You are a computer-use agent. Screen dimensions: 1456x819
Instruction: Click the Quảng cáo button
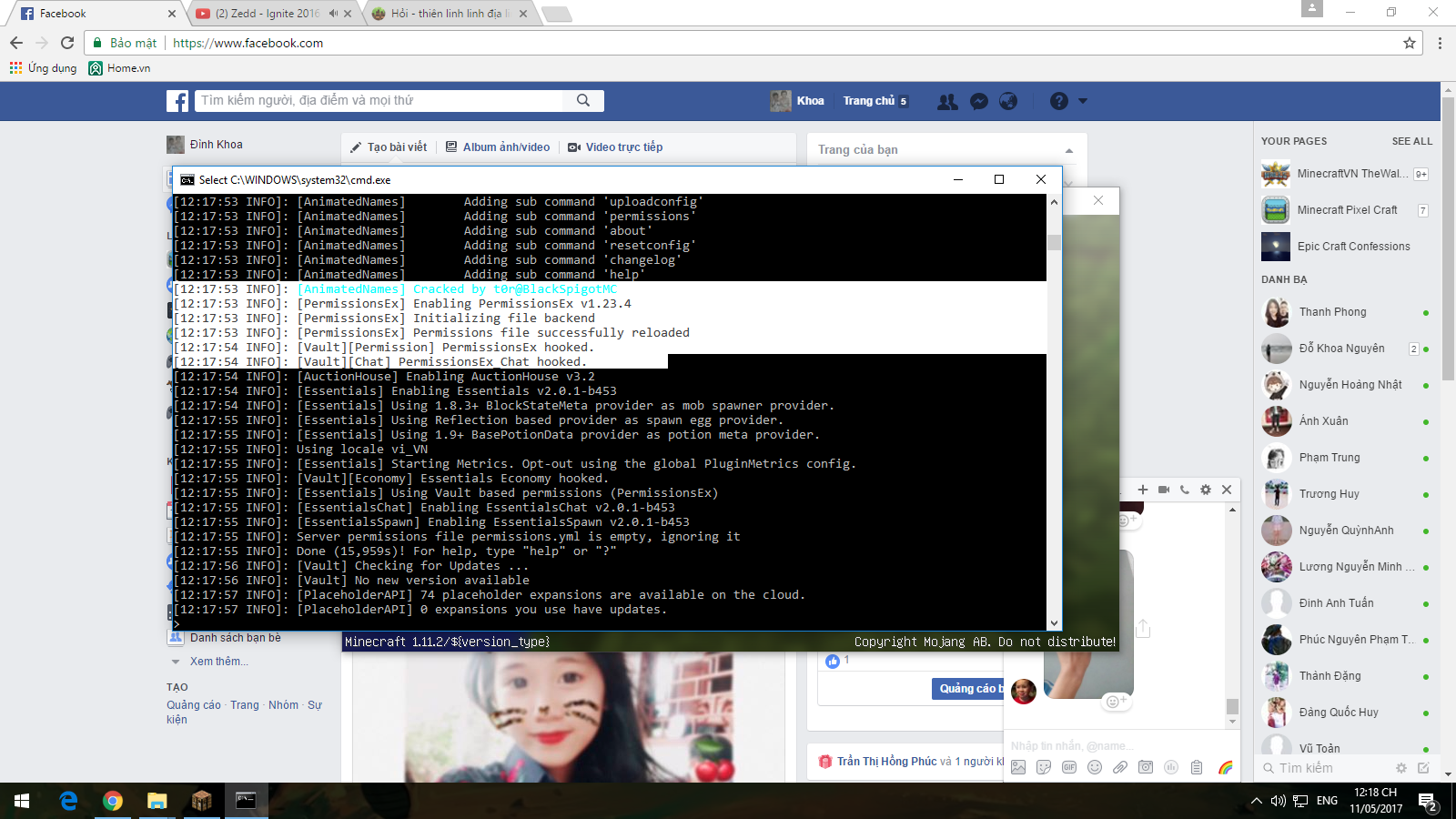tap(968, 689)
